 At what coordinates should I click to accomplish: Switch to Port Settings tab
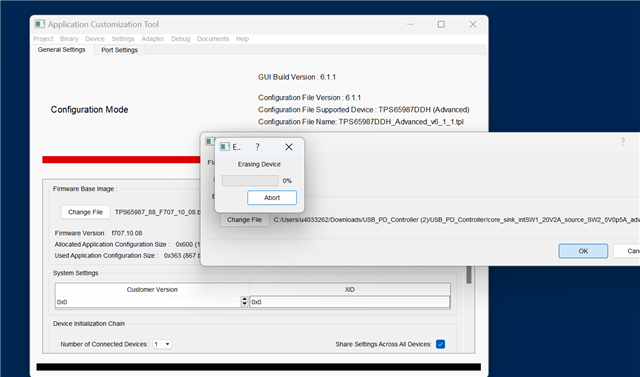pyautogui.click(x=119, y=50)
